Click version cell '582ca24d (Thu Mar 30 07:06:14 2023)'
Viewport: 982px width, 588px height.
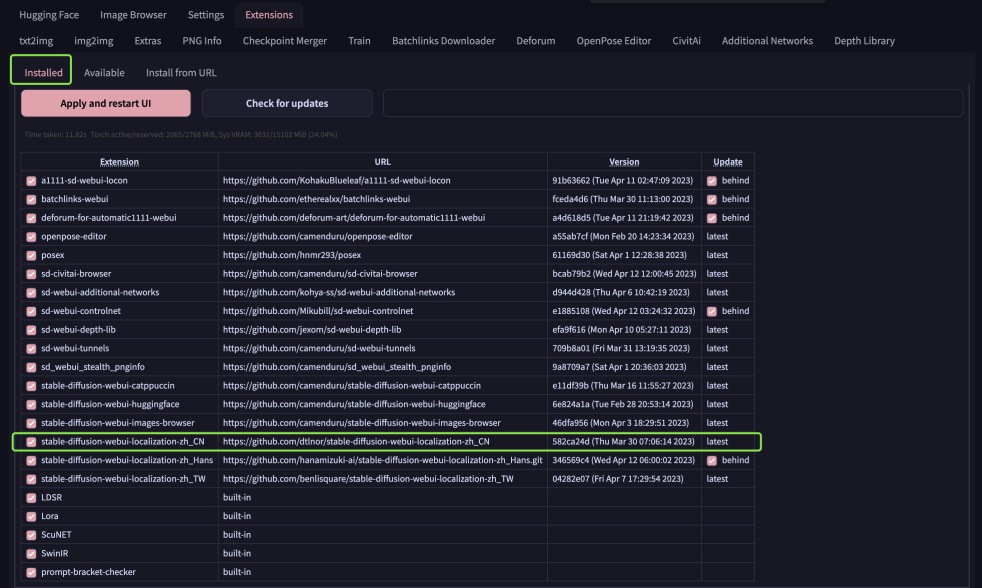click(x=623, y=441)
